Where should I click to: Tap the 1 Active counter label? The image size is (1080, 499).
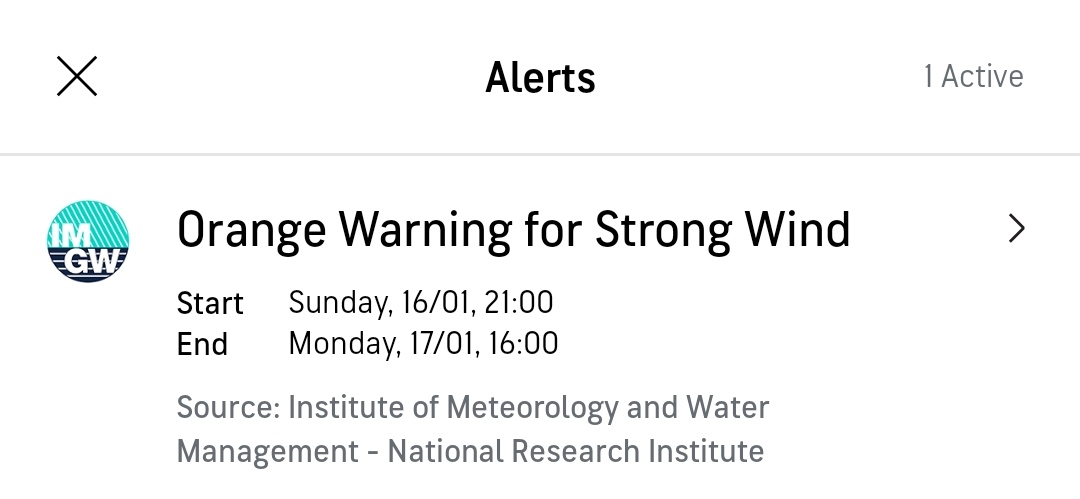pos(973,76)
